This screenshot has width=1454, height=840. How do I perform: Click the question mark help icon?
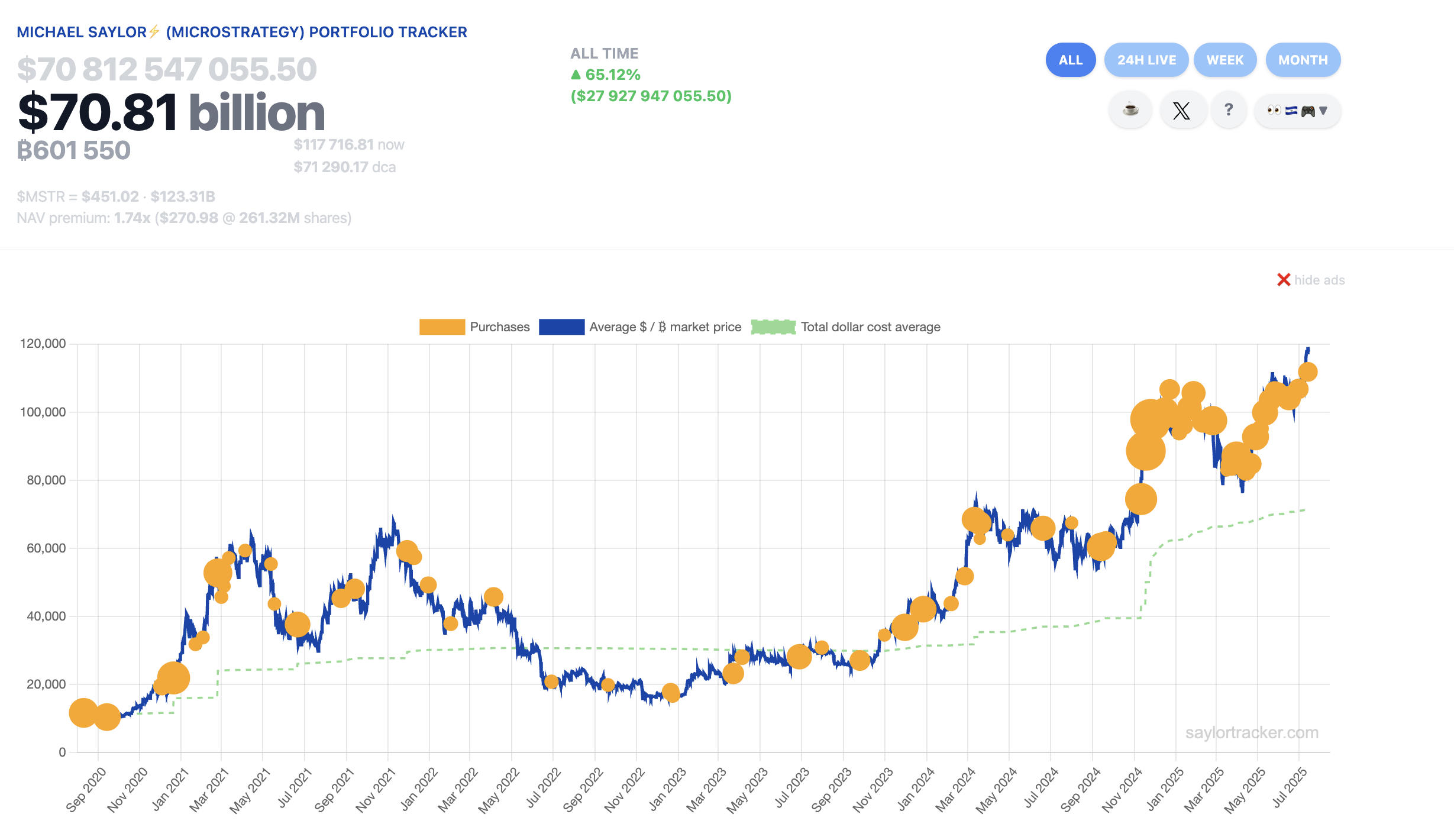[1229, 110]
